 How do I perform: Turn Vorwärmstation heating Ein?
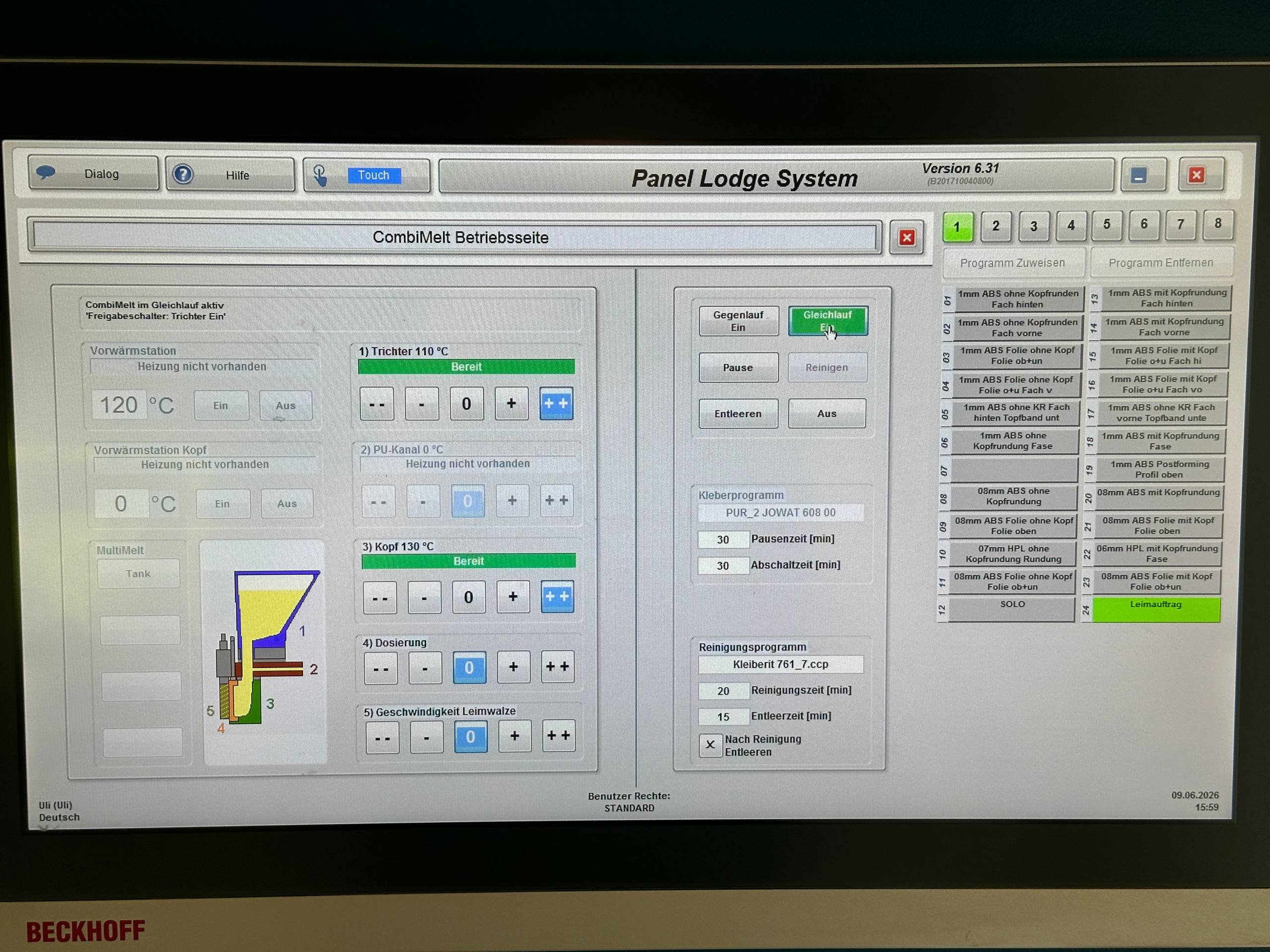tap(221, 406)
